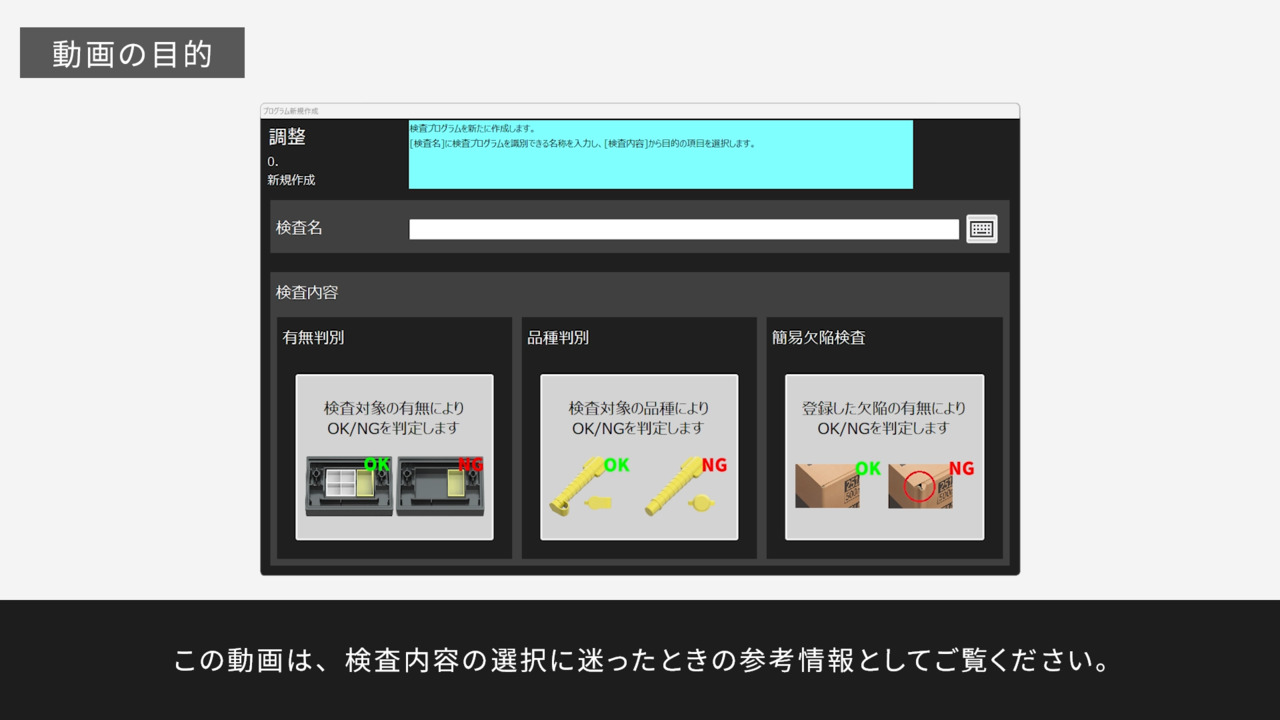The width and height of the screenshot is (1280, 720).
Task: Click the 検査内容 section header
Action: [307, 293]
